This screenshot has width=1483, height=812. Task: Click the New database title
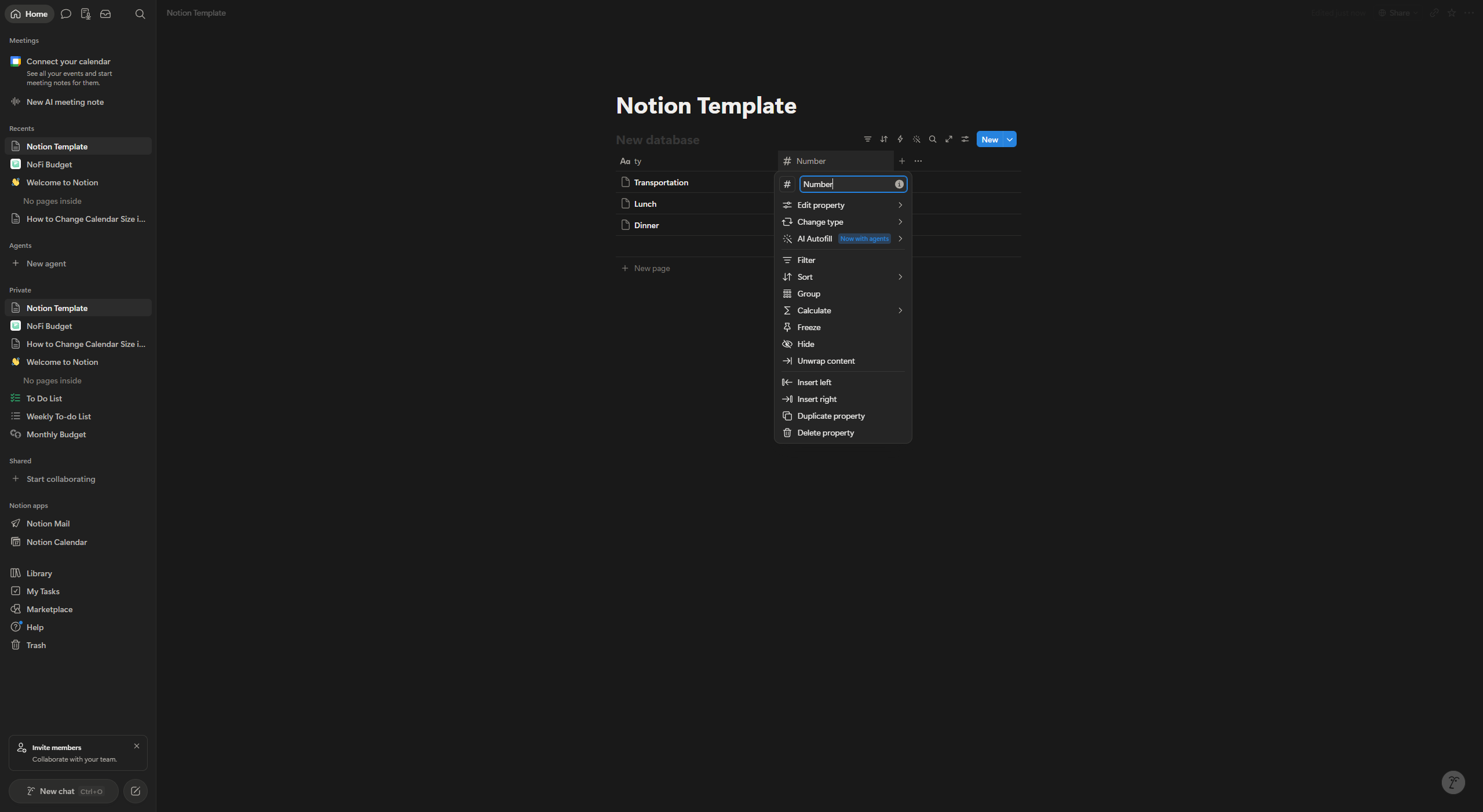click(x=658, y=140)
